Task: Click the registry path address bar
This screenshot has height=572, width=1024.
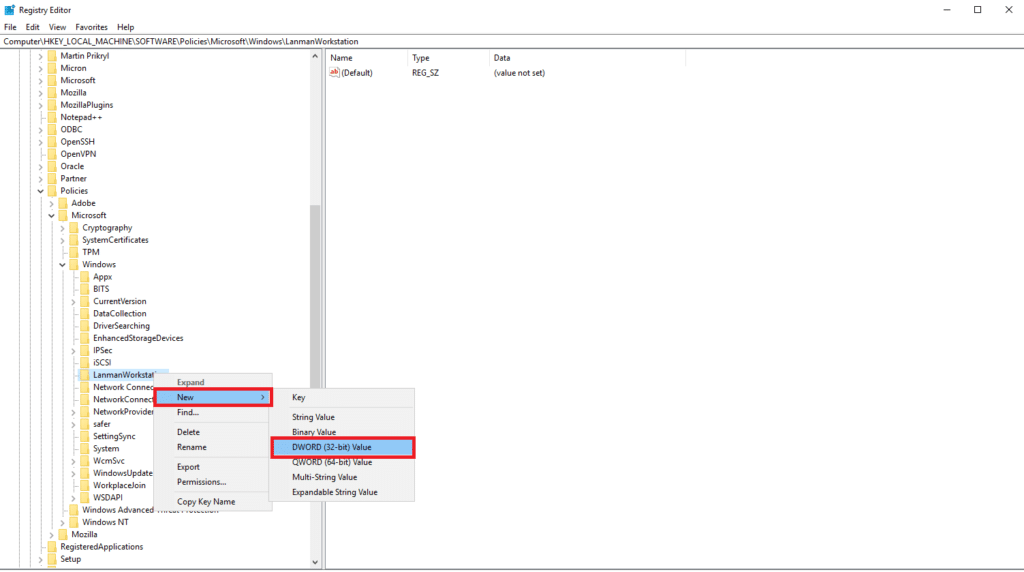Action: pyautogui.click(x=500, y=42)
